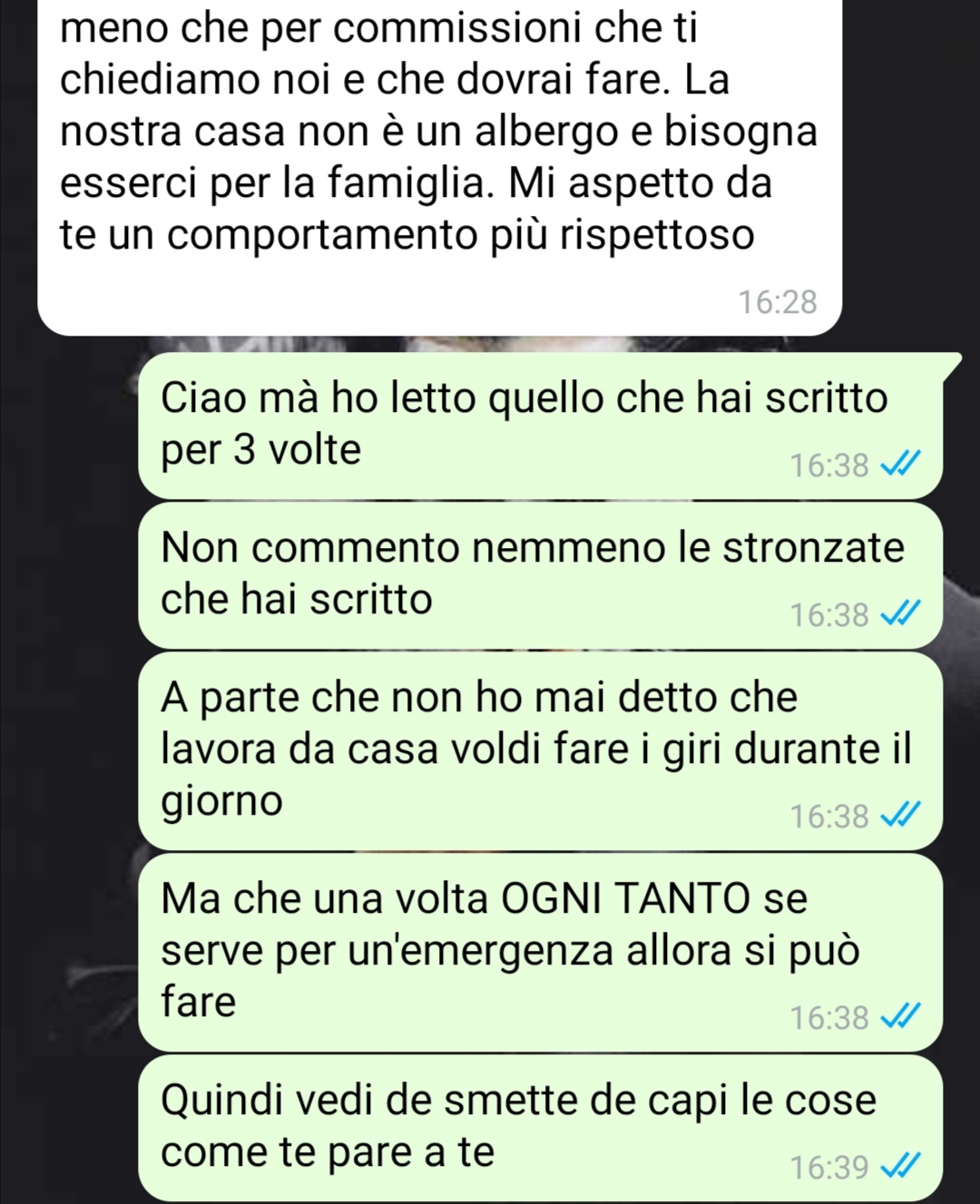The image size is (980, 1204).
Task: Click read receipt ticks on 'per 3 volte' message
Action: [x=900, y=466]
